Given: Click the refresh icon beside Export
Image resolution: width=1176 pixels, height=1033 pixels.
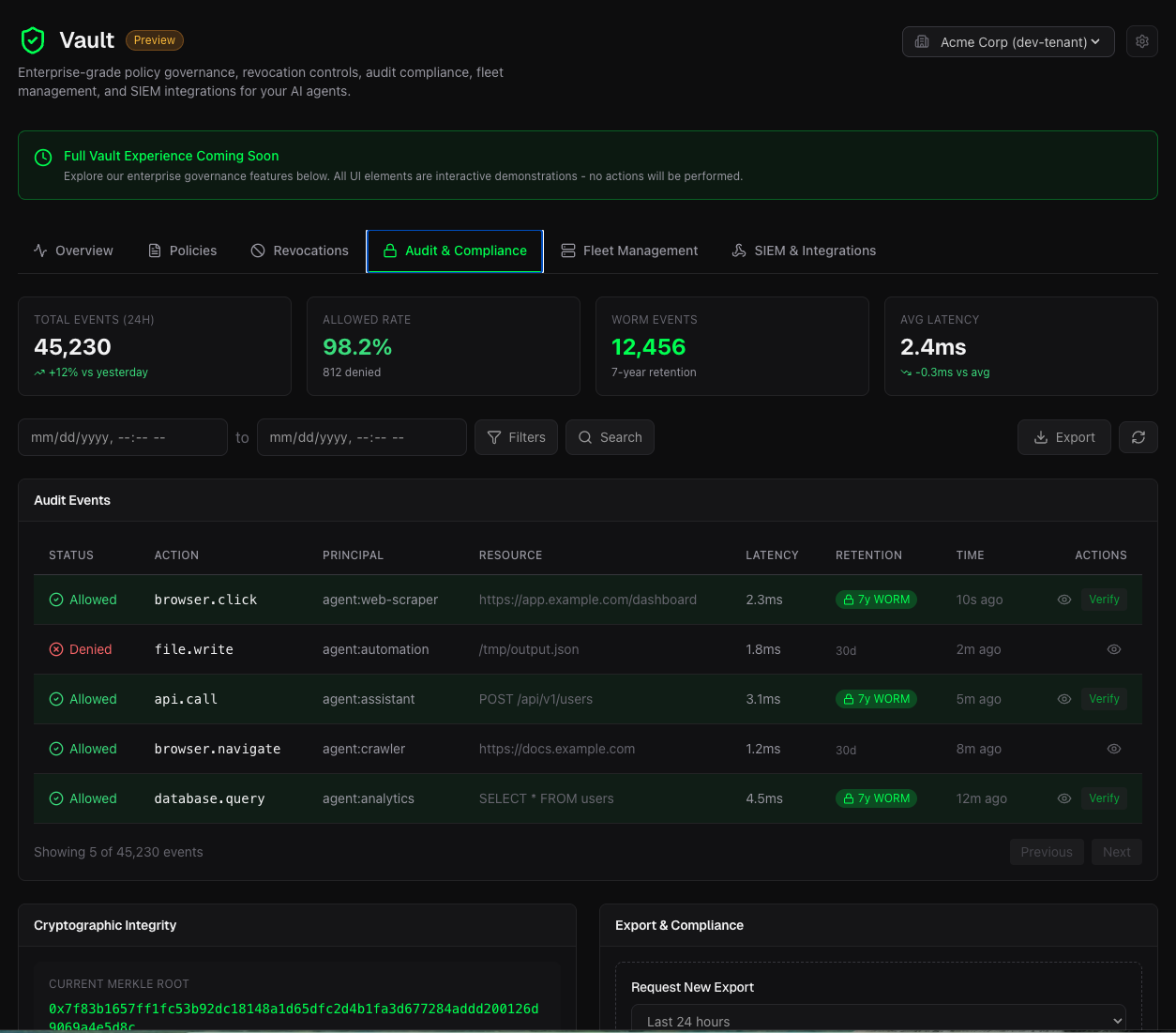Looking at the screenshot, I should (1138, 437).
